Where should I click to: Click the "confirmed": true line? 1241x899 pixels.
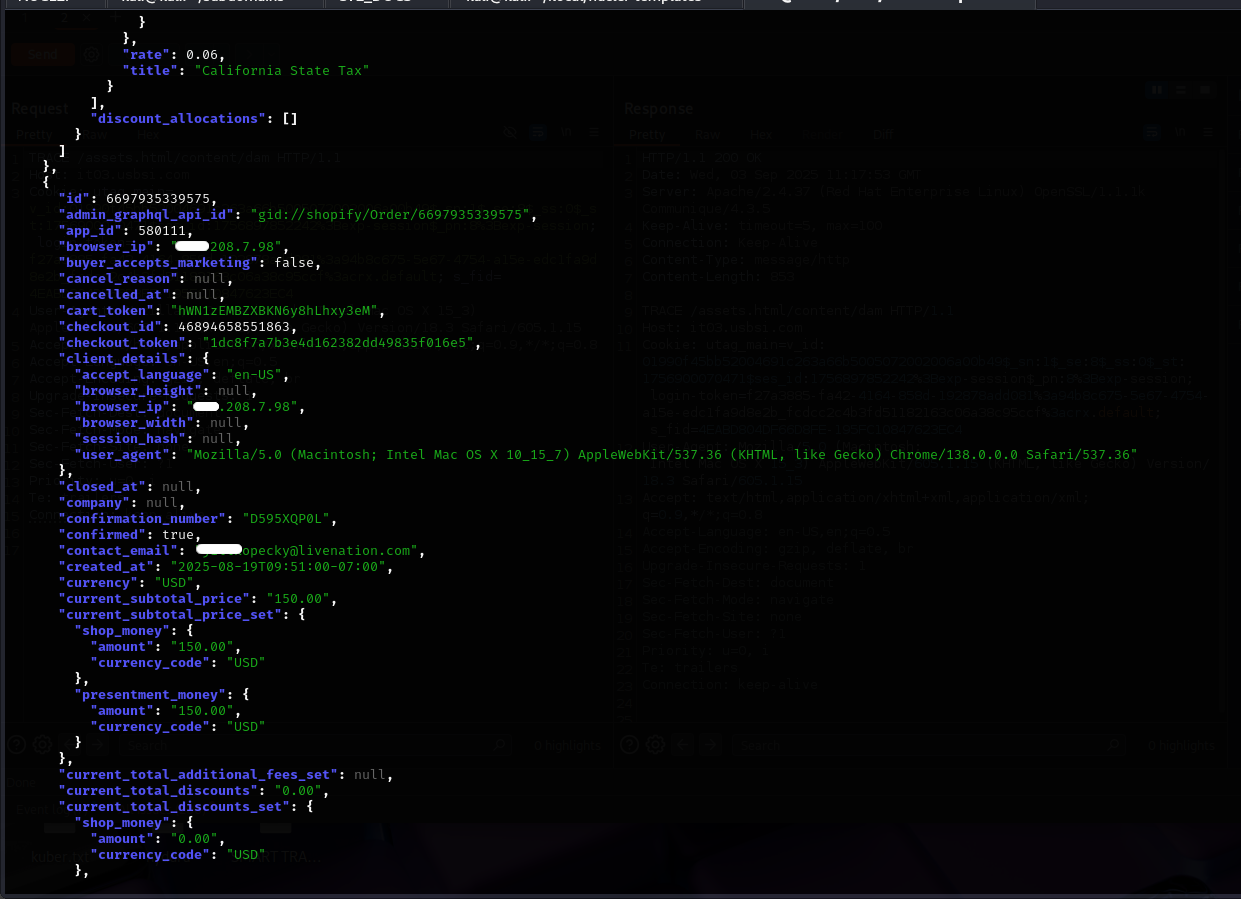tap(130, 535)
